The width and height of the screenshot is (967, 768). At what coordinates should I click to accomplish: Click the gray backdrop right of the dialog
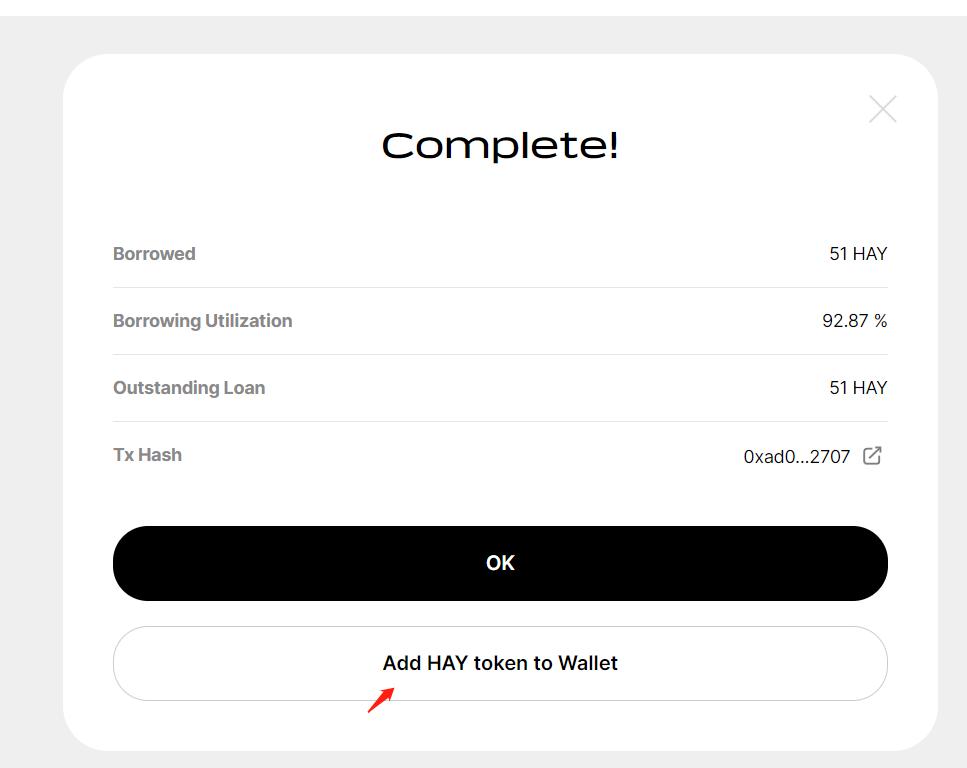click(952, 400)
